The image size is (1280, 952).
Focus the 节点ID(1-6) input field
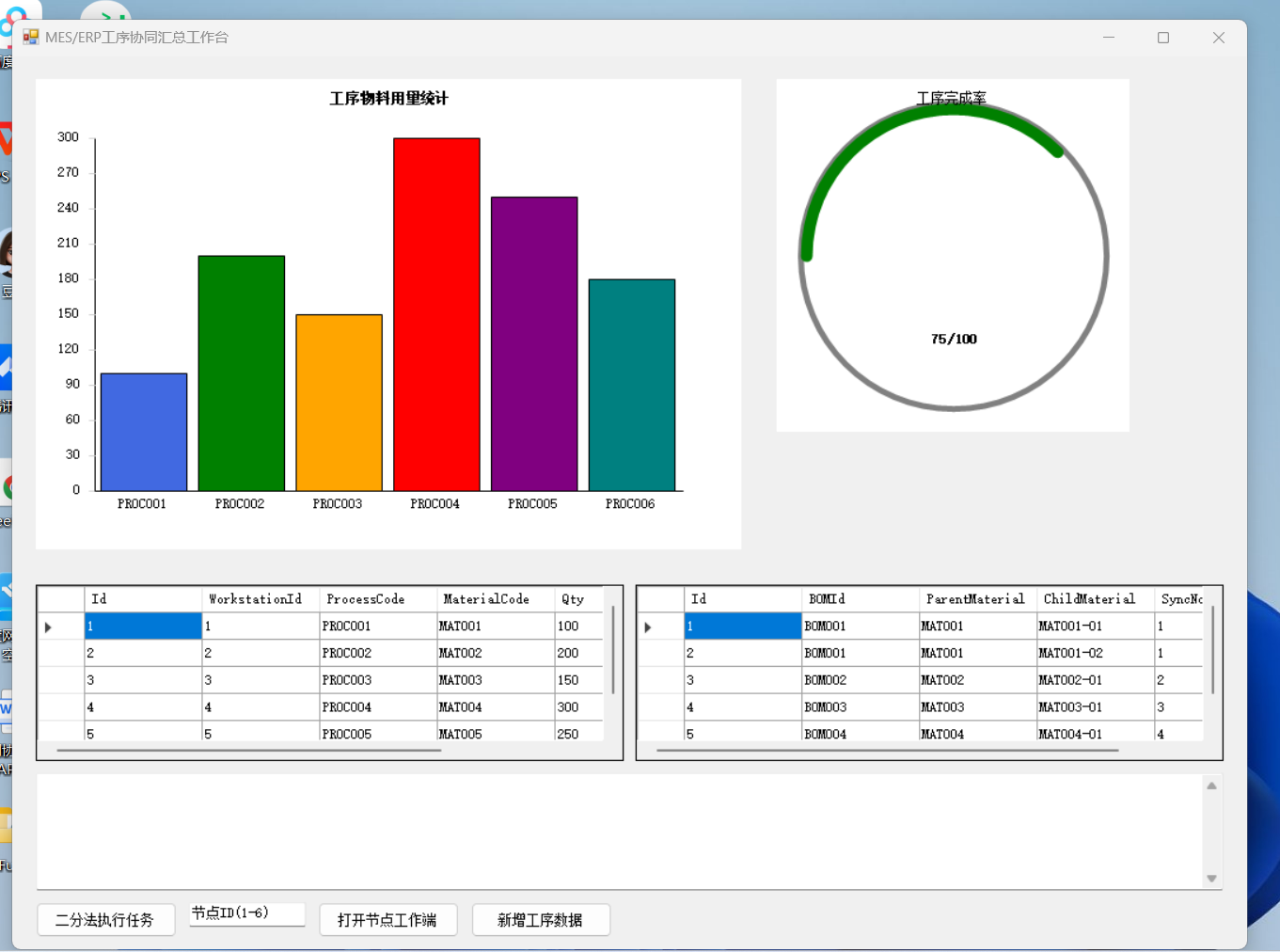[247, 913]
